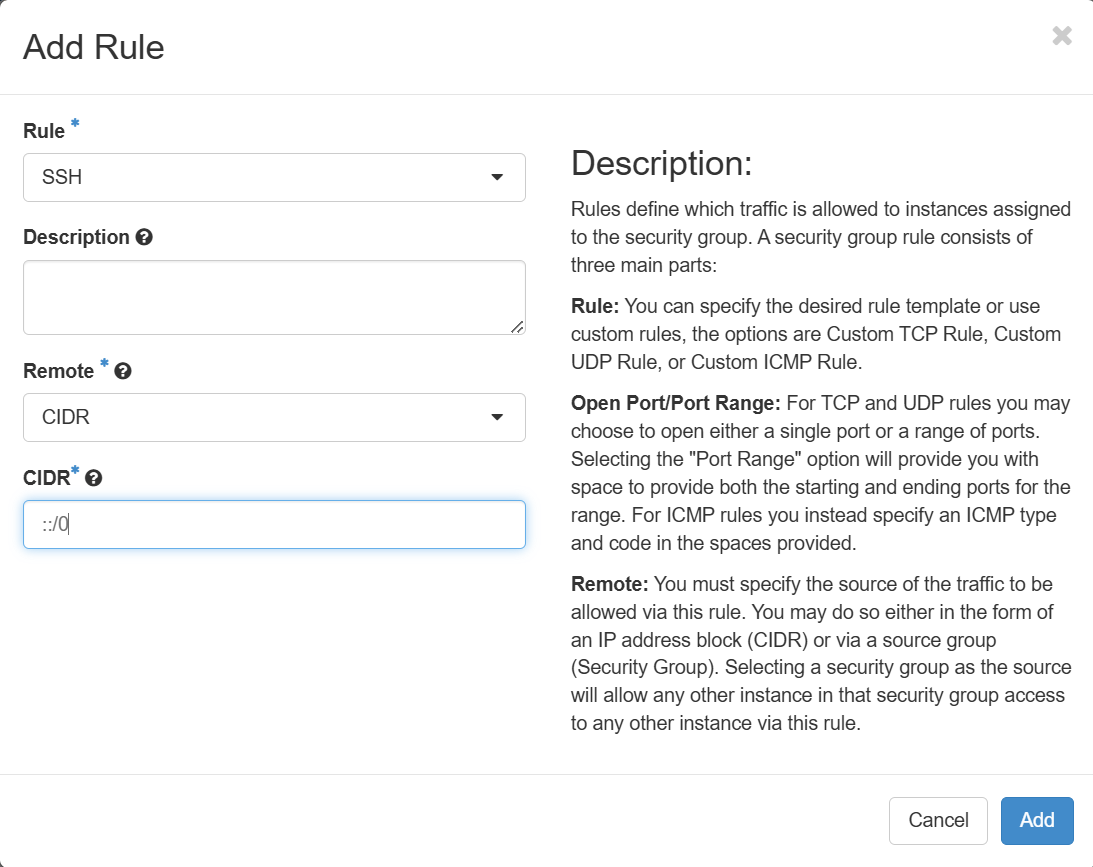Screen dimensions: 1093x867
Task: Click the bold Open Port/Port Range text
Action: click(675, 403)
